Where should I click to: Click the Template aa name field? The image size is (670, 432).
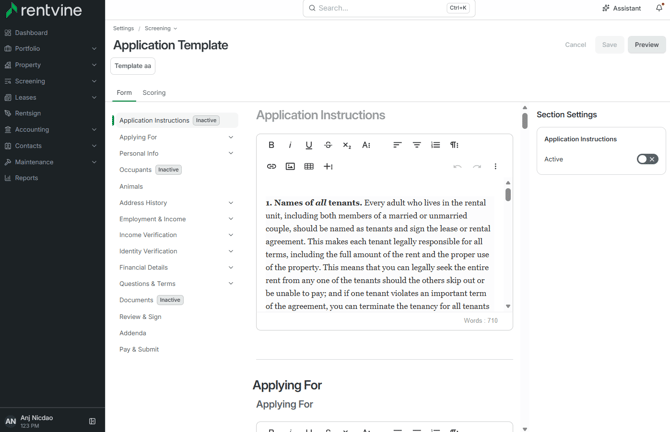click(x=133, y=66)
